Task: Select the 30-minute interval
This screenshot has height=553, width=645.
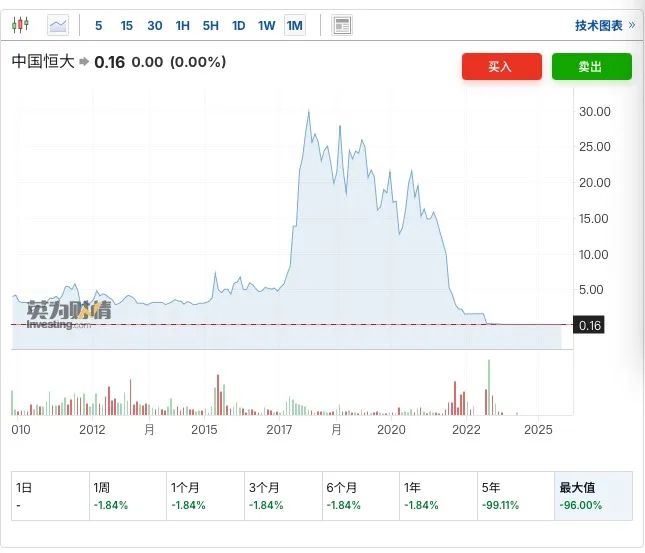Action: point(154,25)
